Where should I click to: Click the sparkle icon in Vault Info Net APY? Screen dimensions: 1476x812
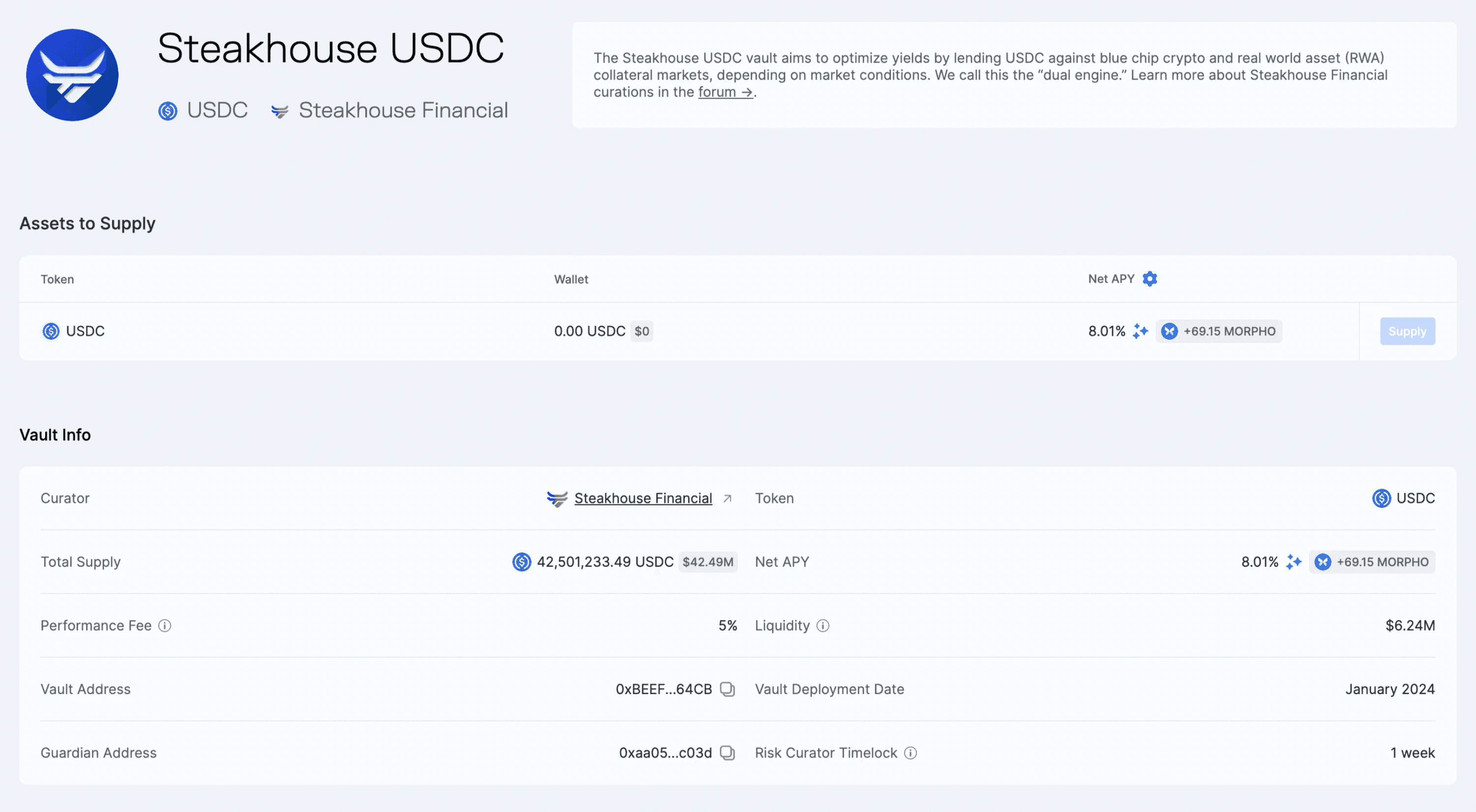(x=1293, y=562)
